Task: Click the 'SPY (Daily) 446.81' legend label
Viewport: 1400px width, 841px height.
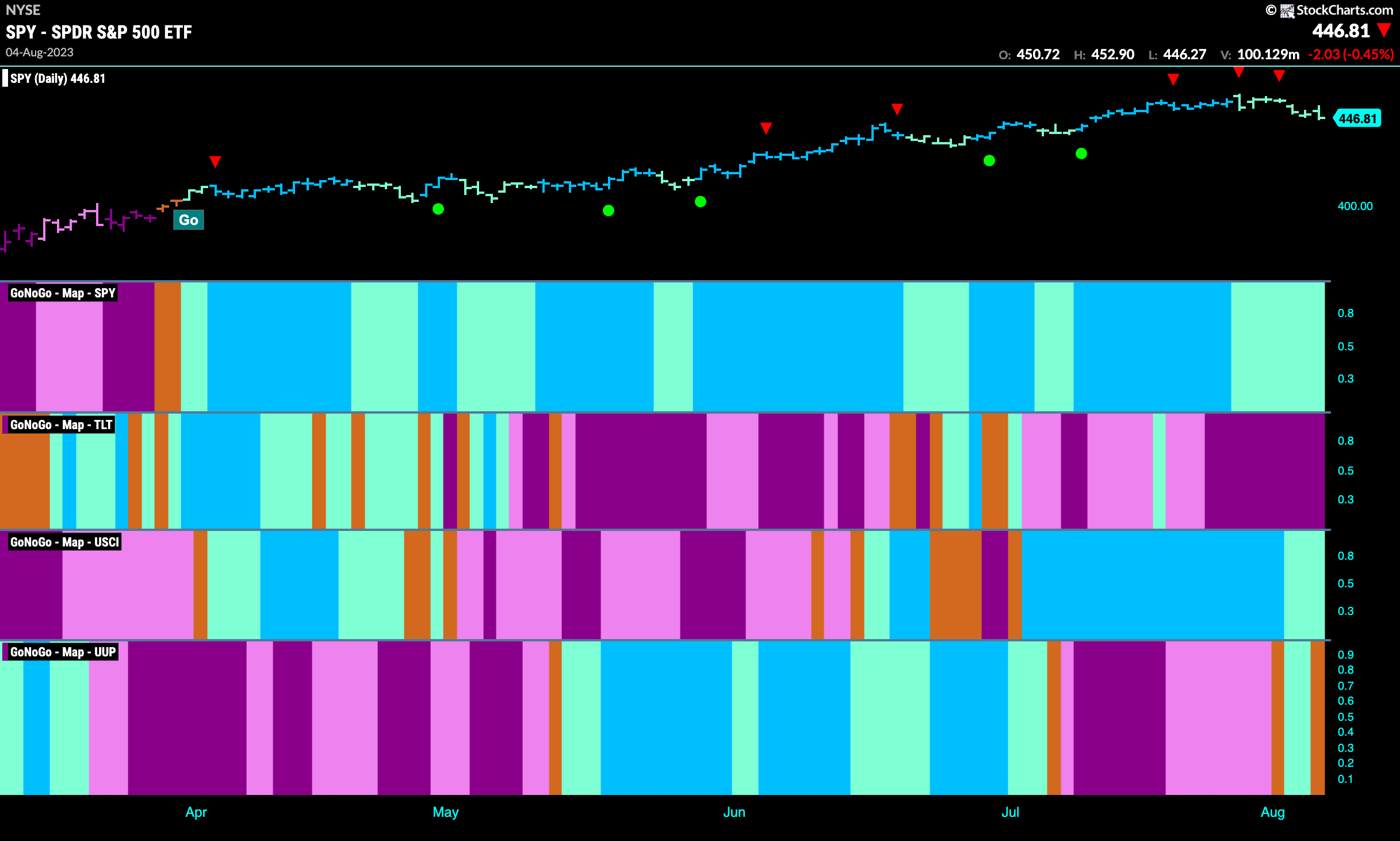Action: [58, 78]
